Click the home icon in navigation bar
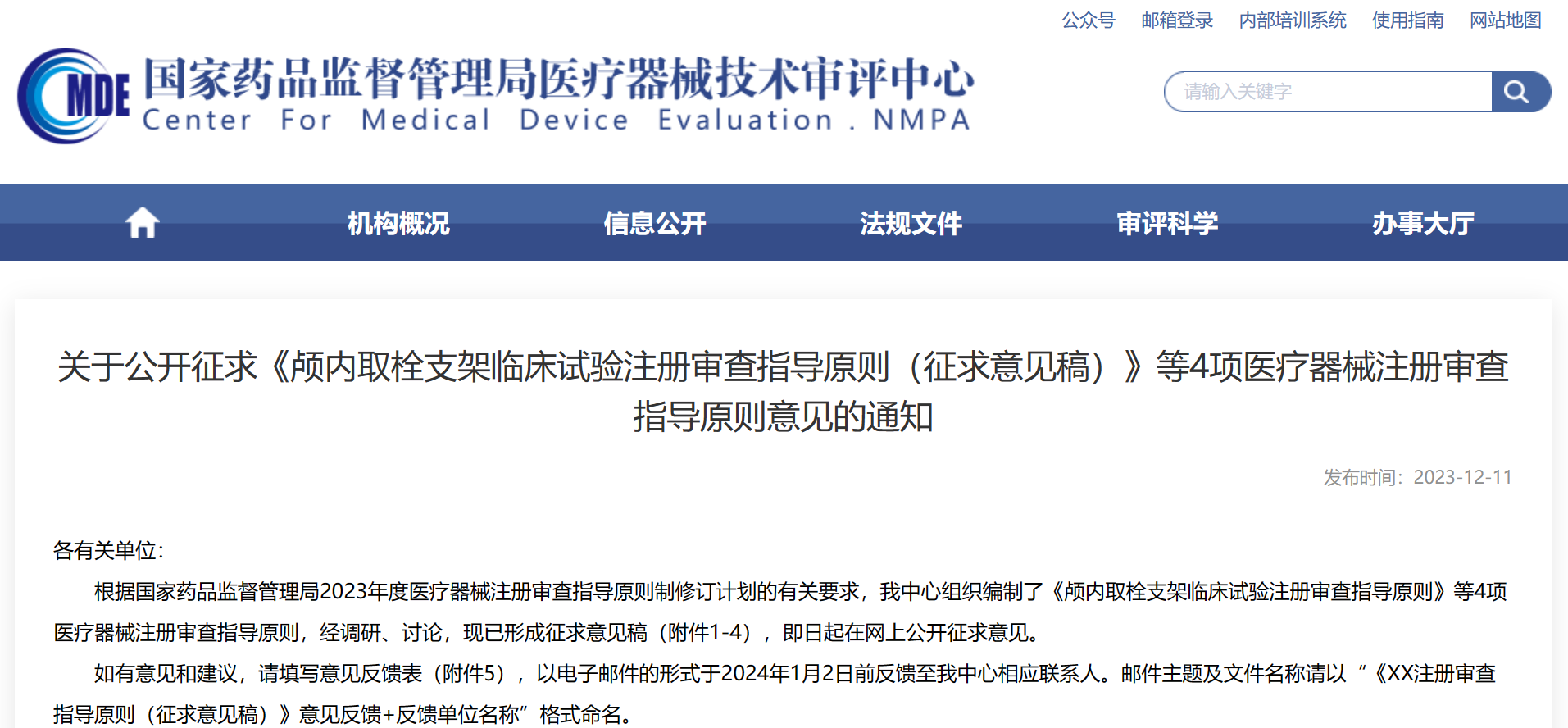The height and width of the screenshot is (728, 1568). point(142,222)
